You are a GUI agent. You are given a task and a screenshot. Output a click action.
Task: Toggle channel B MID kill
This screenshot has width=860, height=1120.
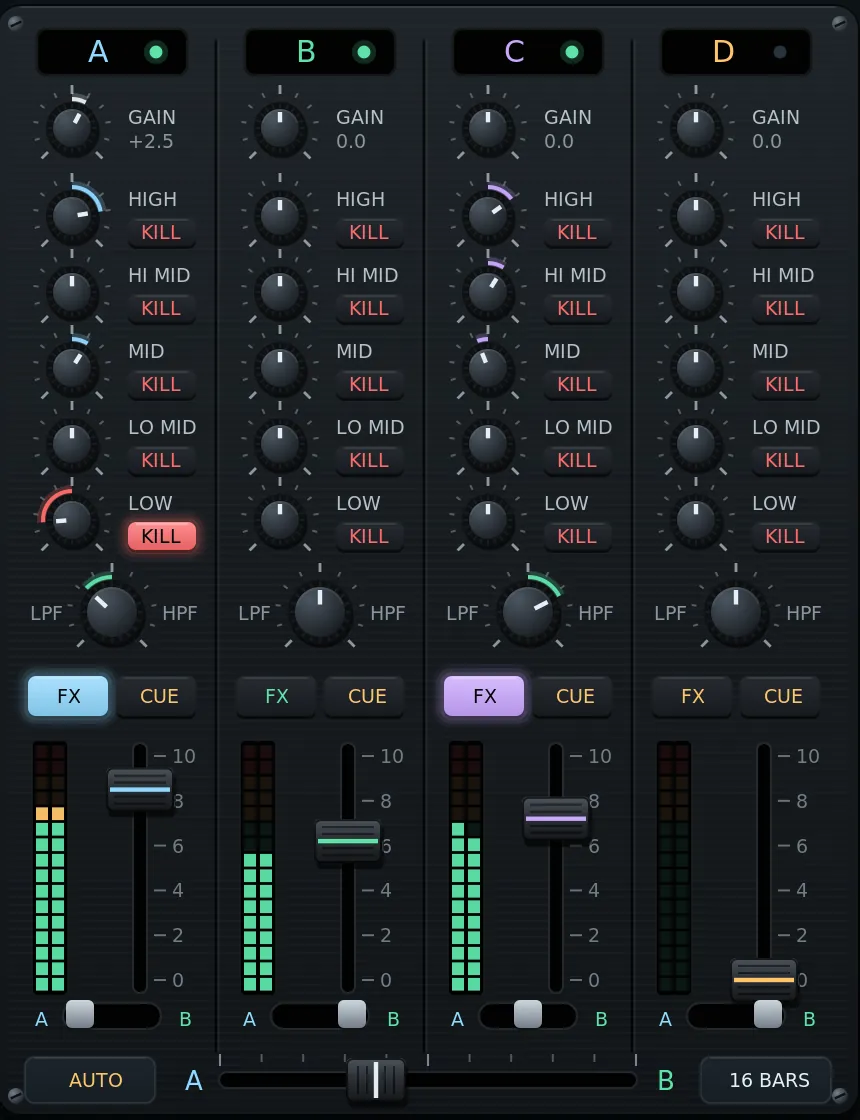point(369,384)
